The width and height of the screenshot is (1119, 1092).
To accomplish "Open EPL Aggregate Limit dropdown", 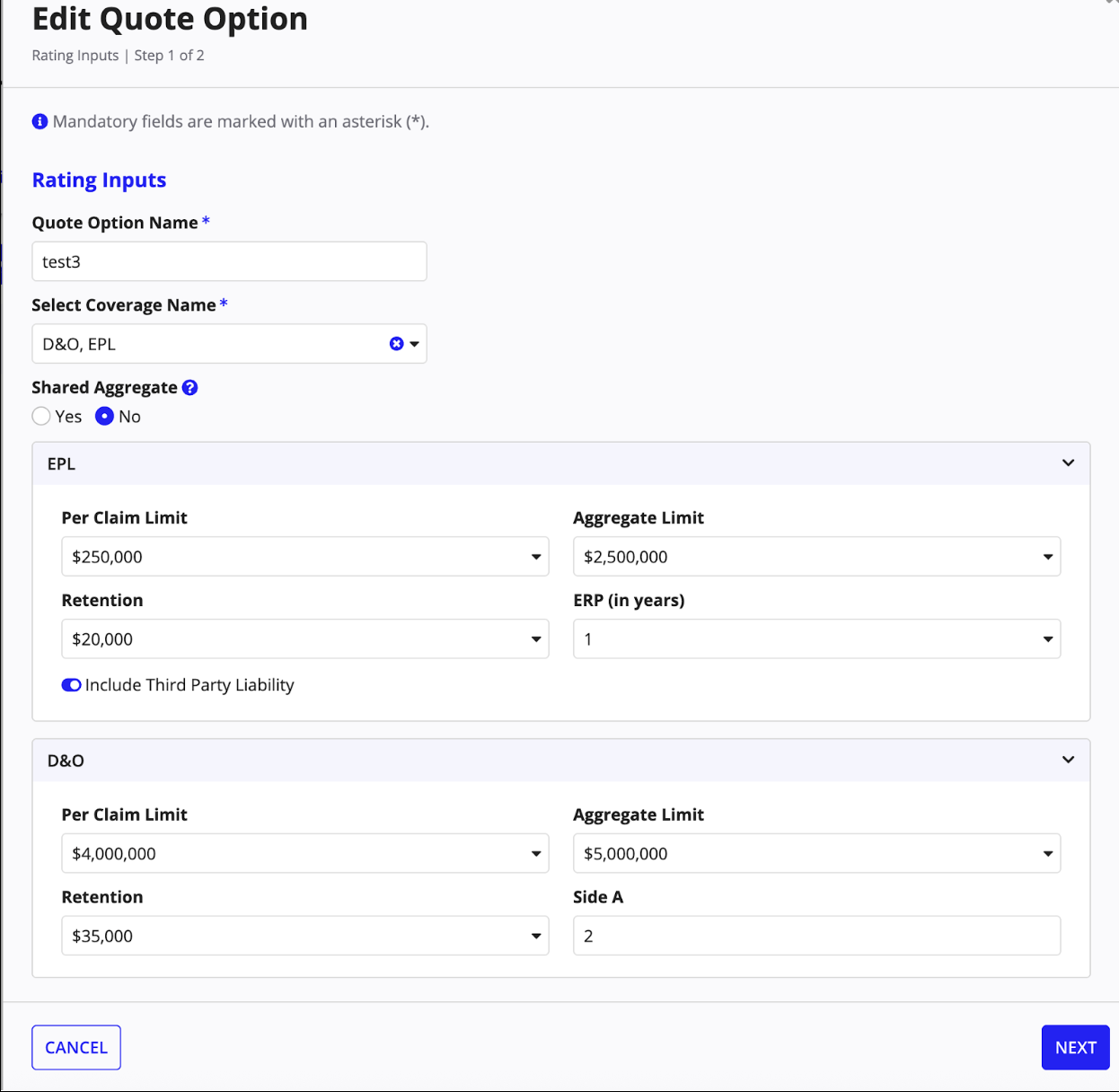I will [817, 557].
